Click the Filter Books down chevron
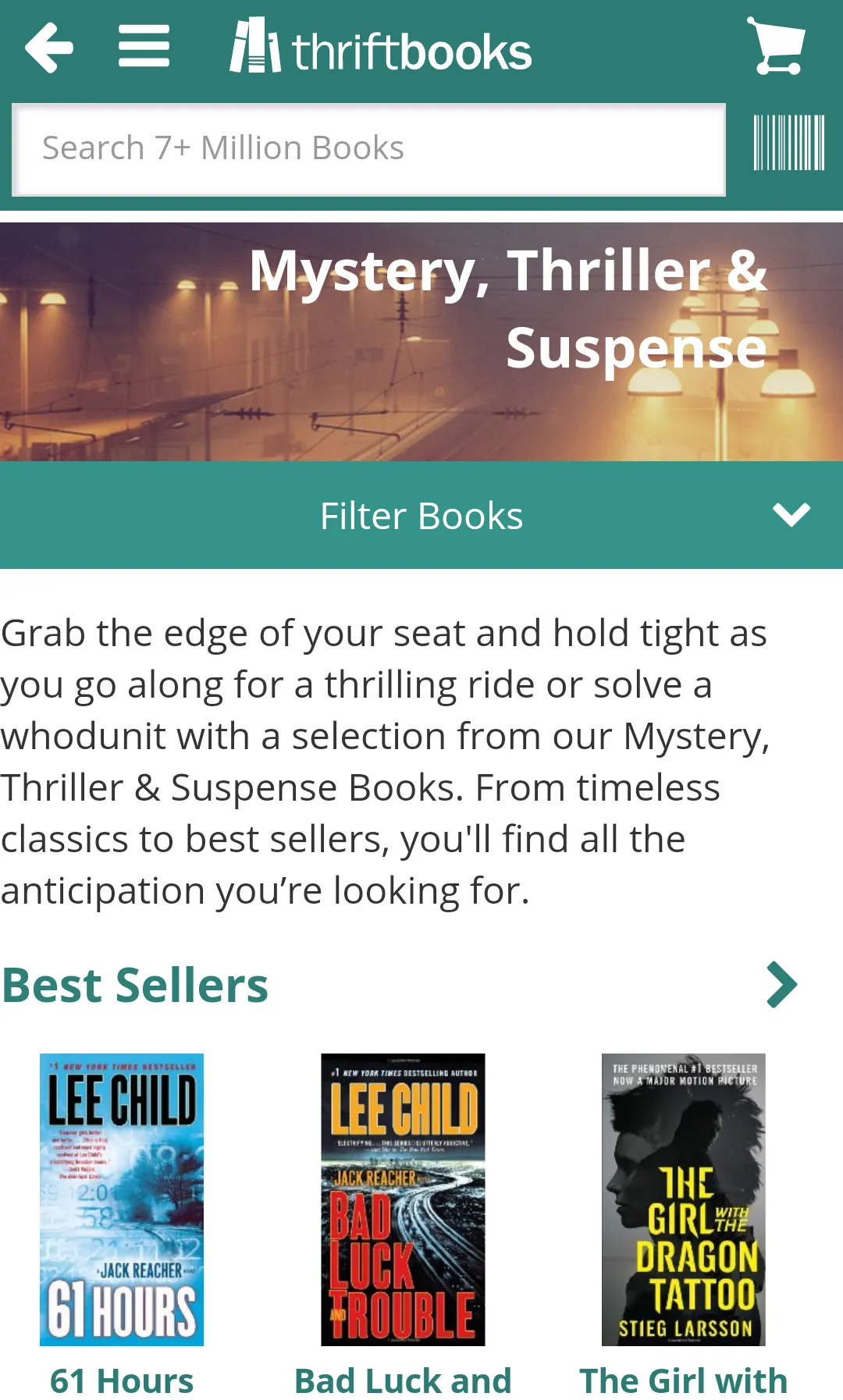 point(791,514)
